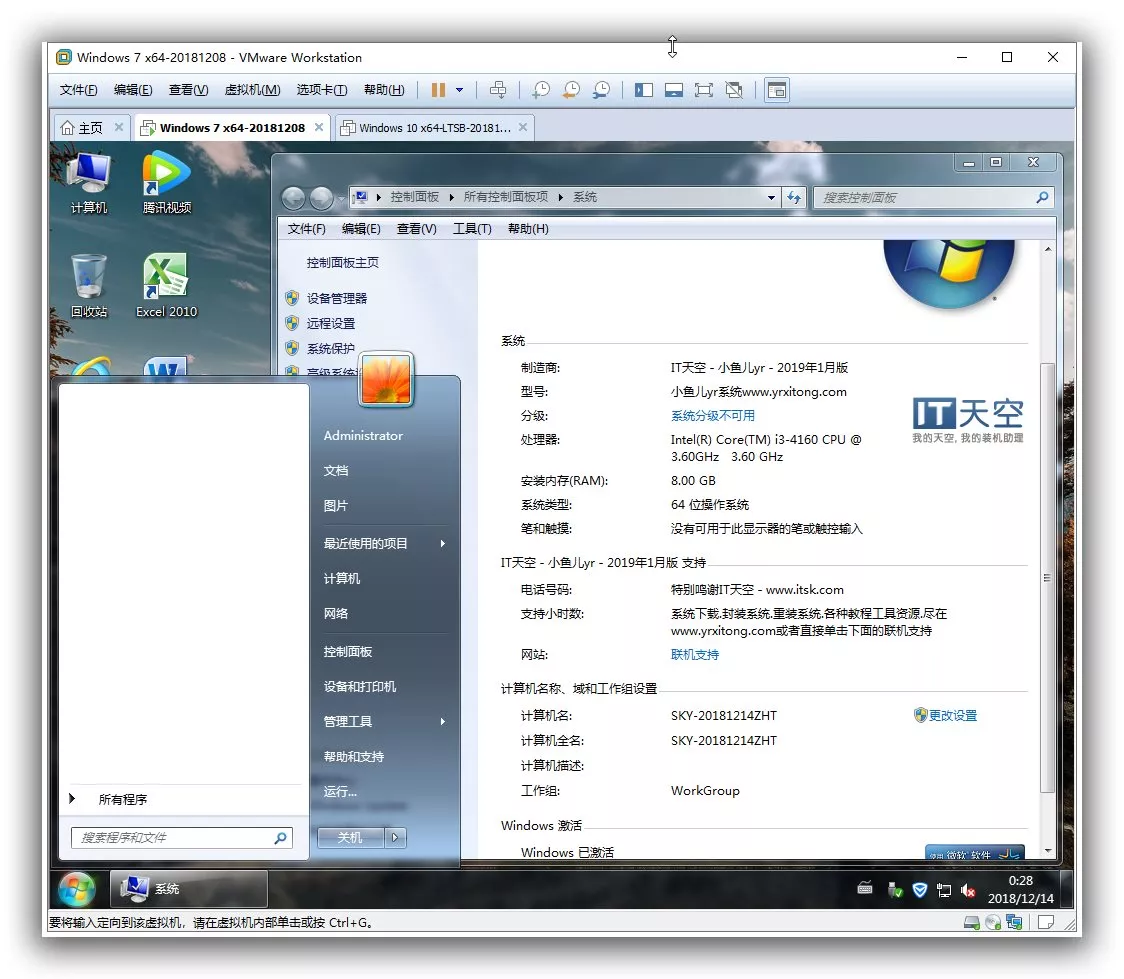
Task: Click the 更改设置 link
Action: 953,715
